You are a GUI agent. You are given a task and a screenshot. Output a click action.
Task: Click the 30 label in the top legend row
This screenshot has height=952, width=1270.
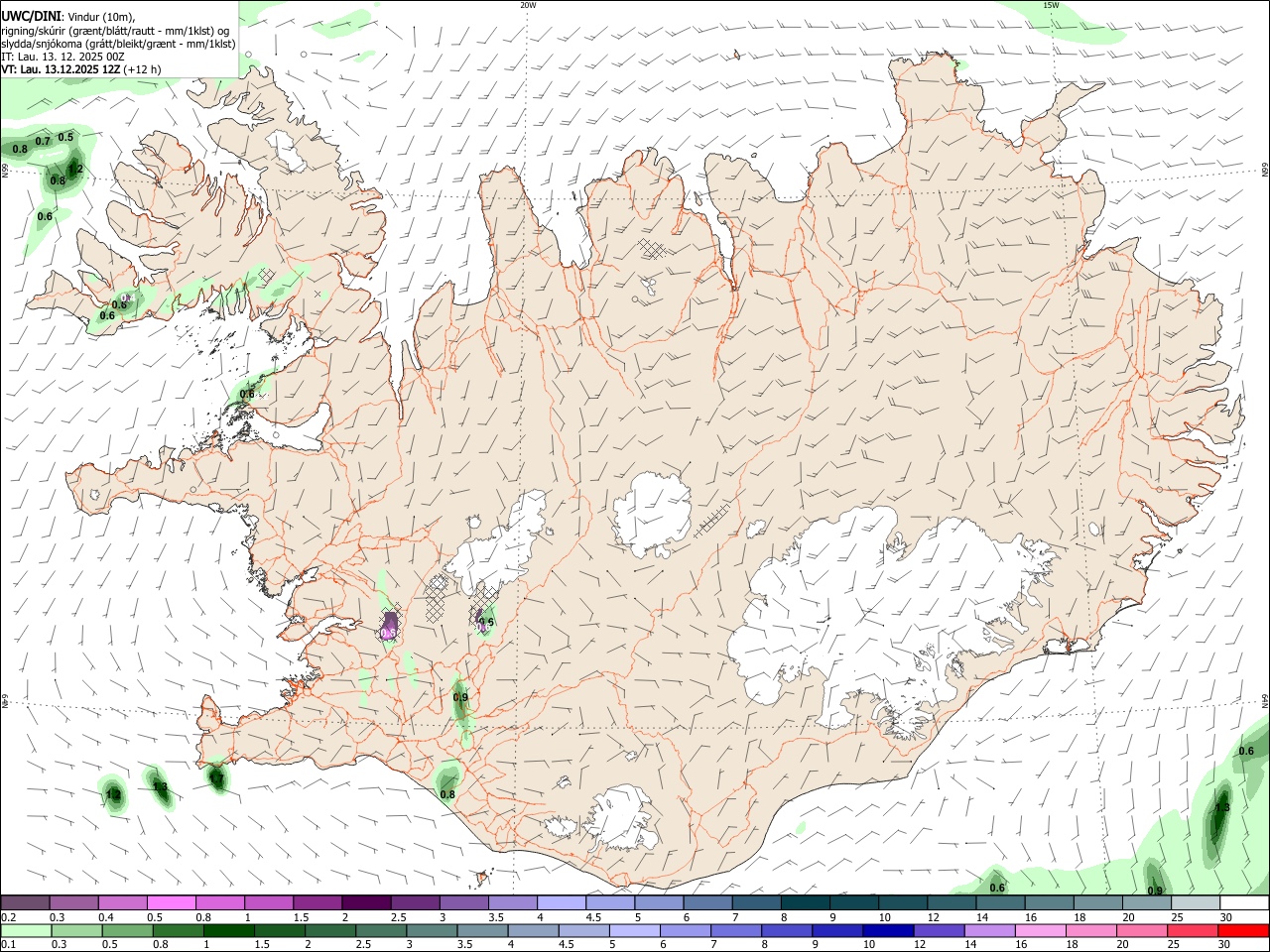1225,917
